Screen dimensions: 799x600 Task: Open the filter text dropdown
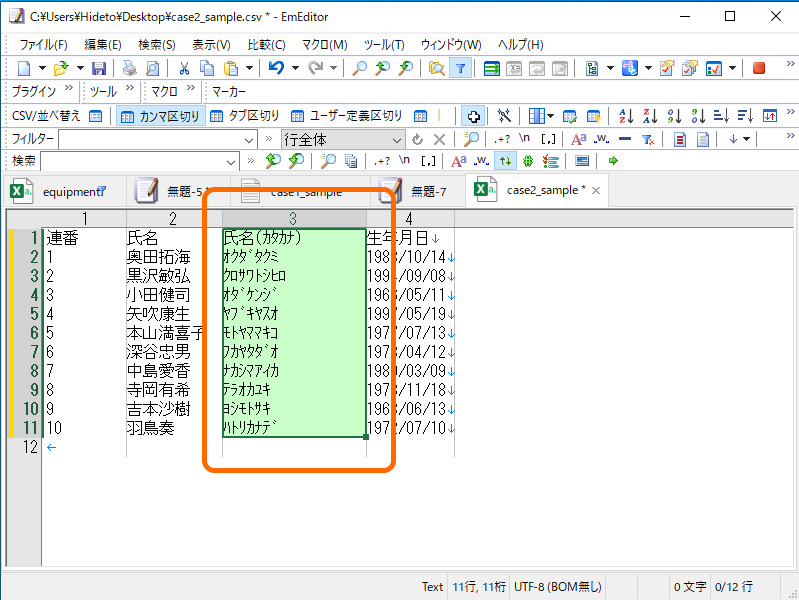(x=249, y=140)
